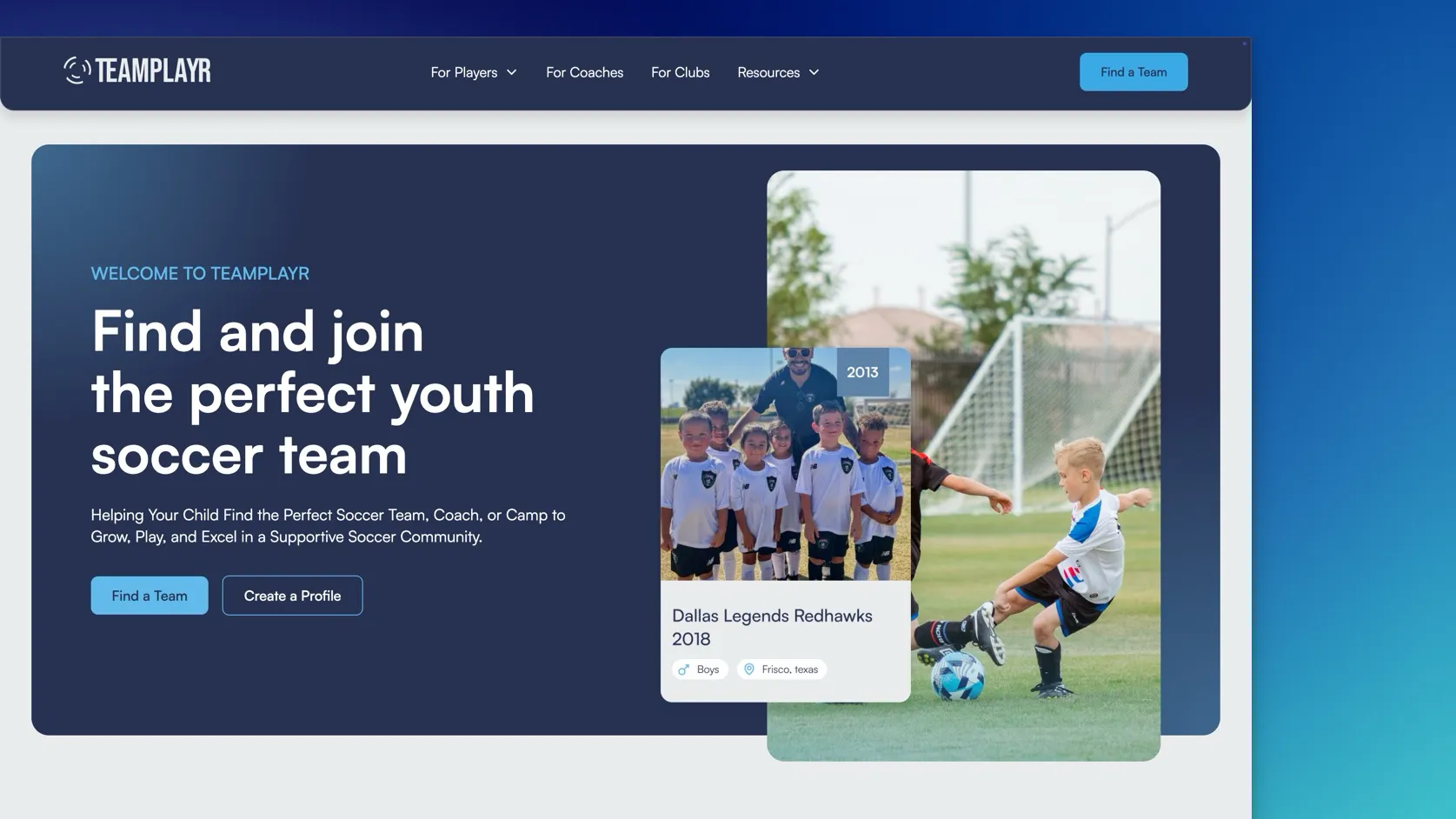Click the location pin icon beside Frisco
1456x819 pixels.
[749, 669]
